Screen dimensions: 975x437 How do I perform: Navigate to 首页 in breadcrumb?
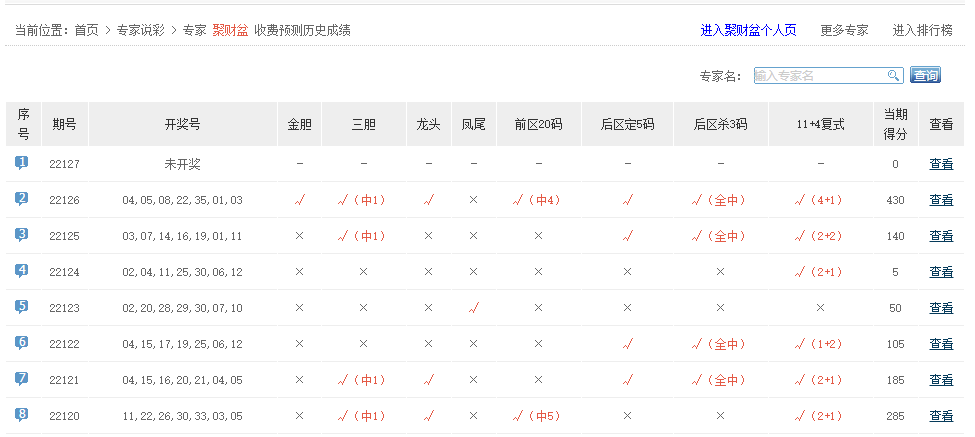86,31
